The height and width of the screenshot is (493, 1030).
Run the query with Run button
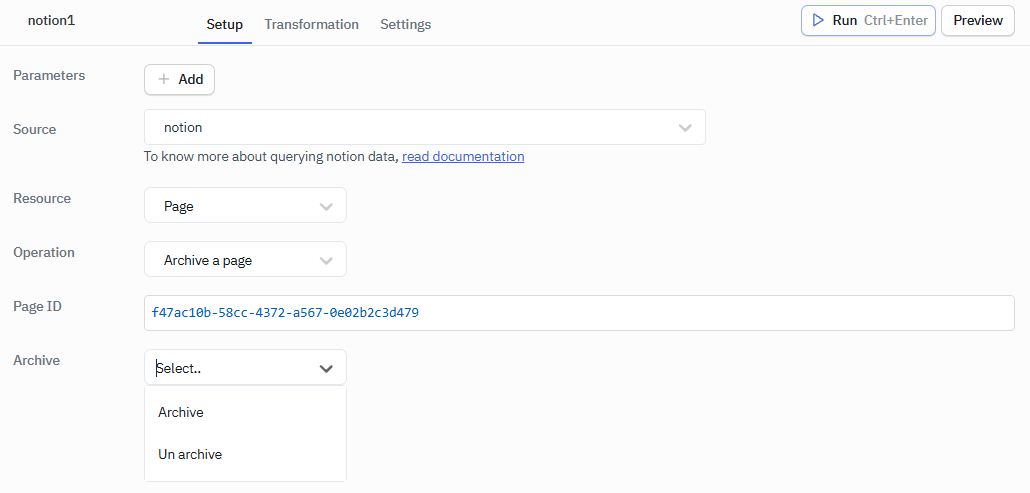point(867,20)
